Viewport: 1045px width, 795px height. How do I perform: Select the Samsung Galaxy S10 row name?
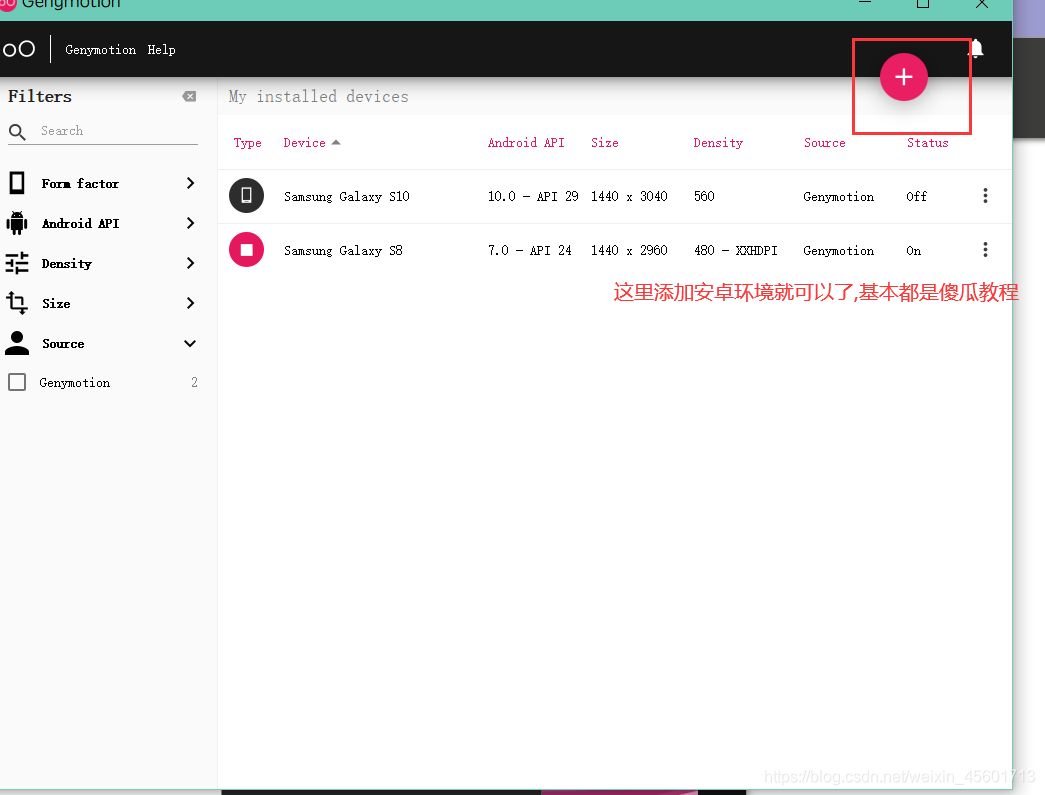pos(347,197)
